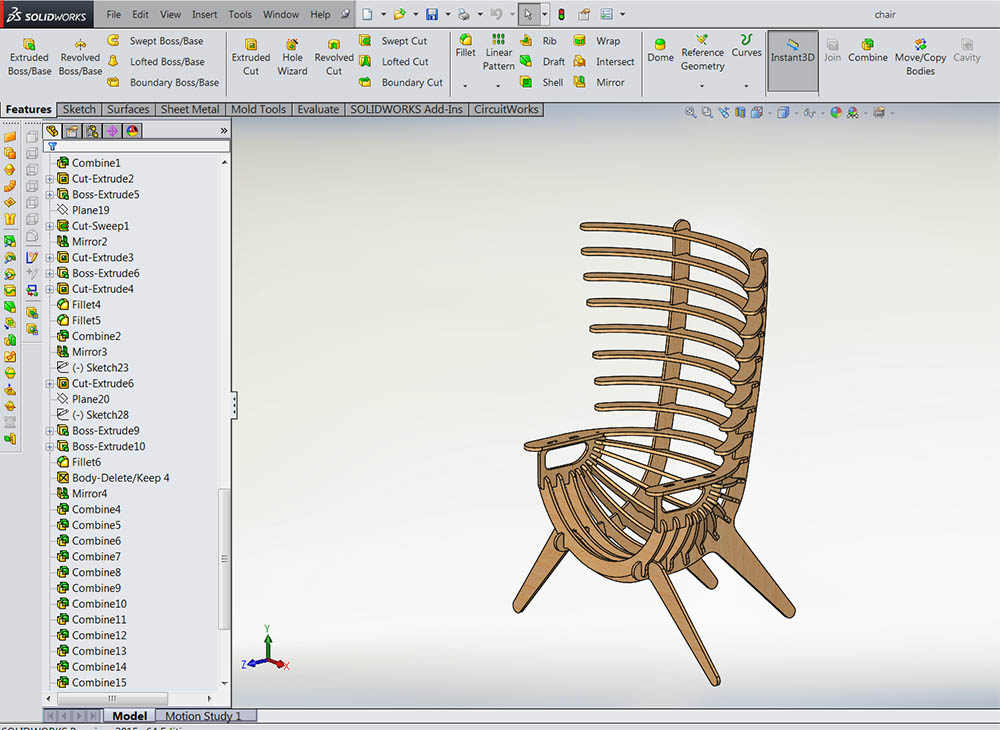
Task: Select the Dome tool
Action: [660, 50]
